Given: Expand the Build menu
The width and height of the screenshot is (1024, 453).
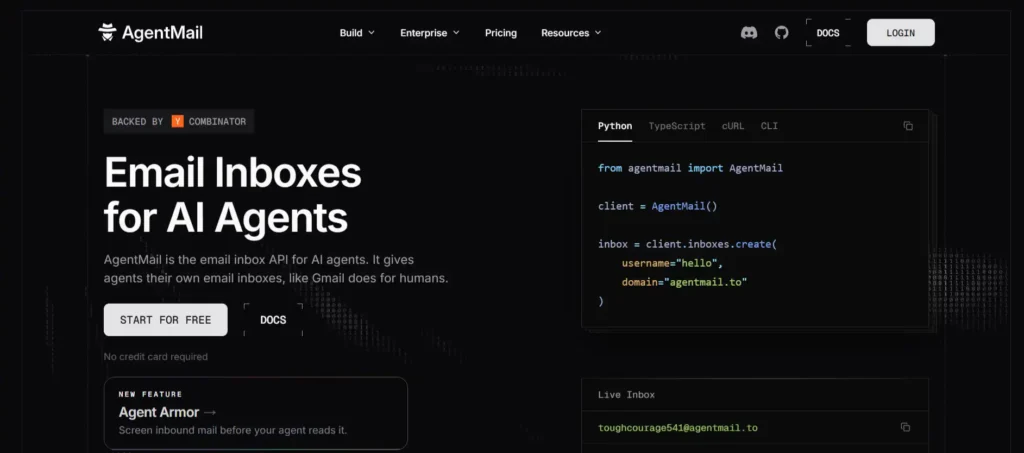Looking at the screenshot, I should pyautogui.click(x=357, y=33).
